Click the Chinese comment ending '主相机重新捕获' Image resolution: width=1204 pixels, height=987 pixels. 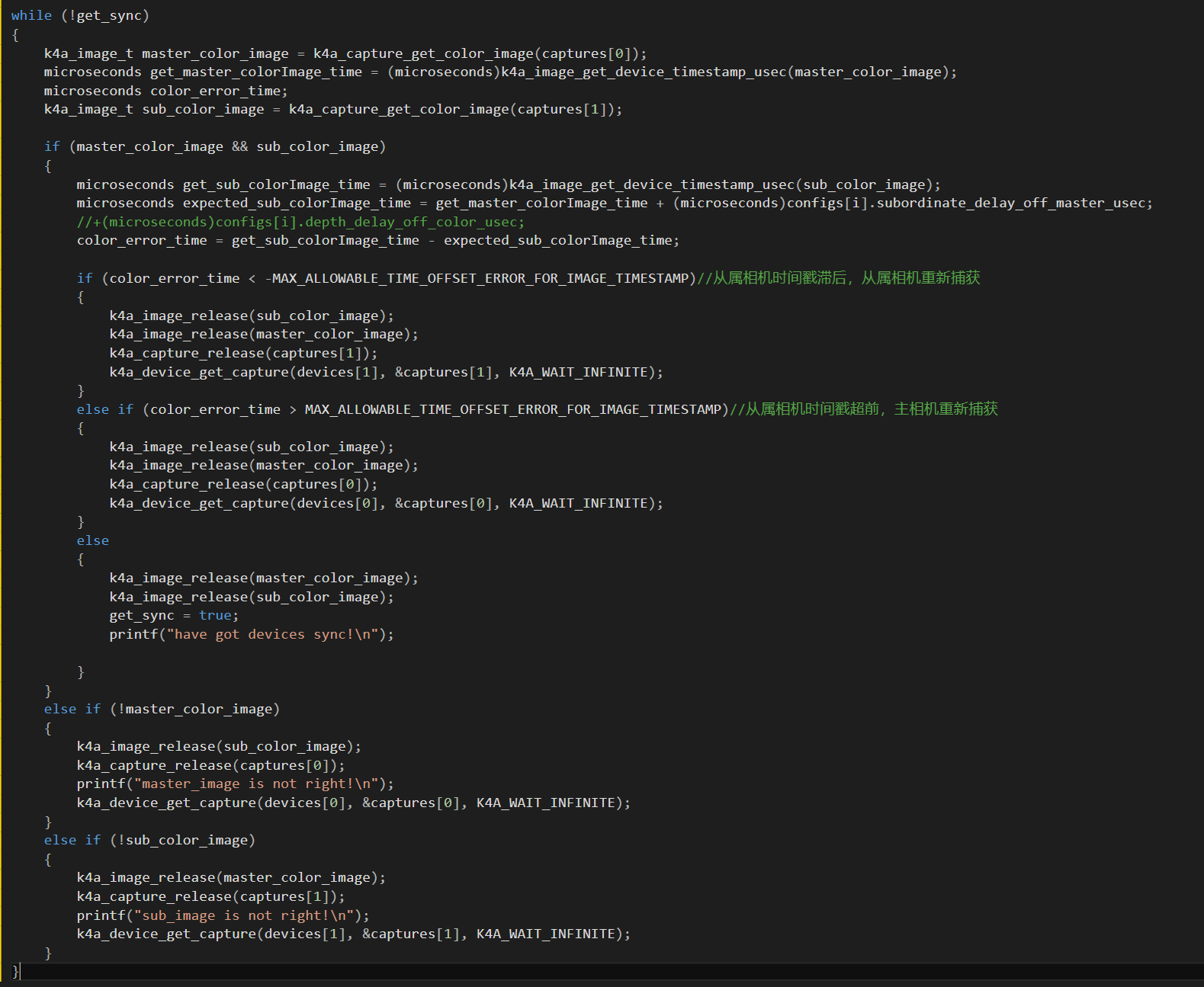pos(864,409)
